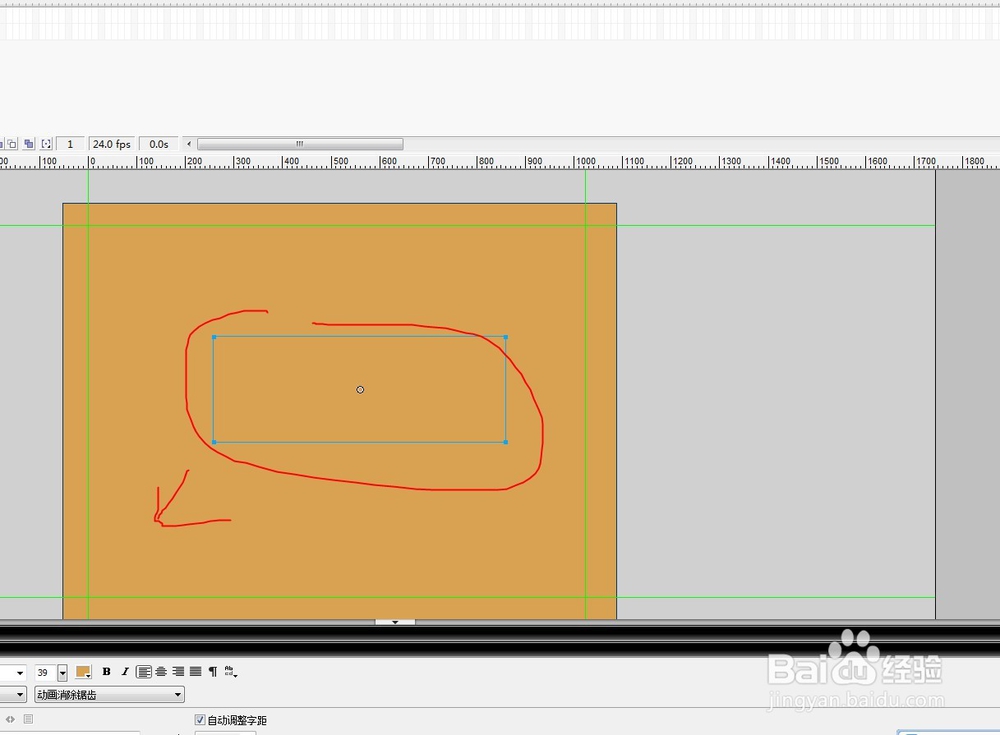Click the show border around text icon
The height and width of the screenshot is (735, 1000).
pyautogui.click(x=28, y=719)
